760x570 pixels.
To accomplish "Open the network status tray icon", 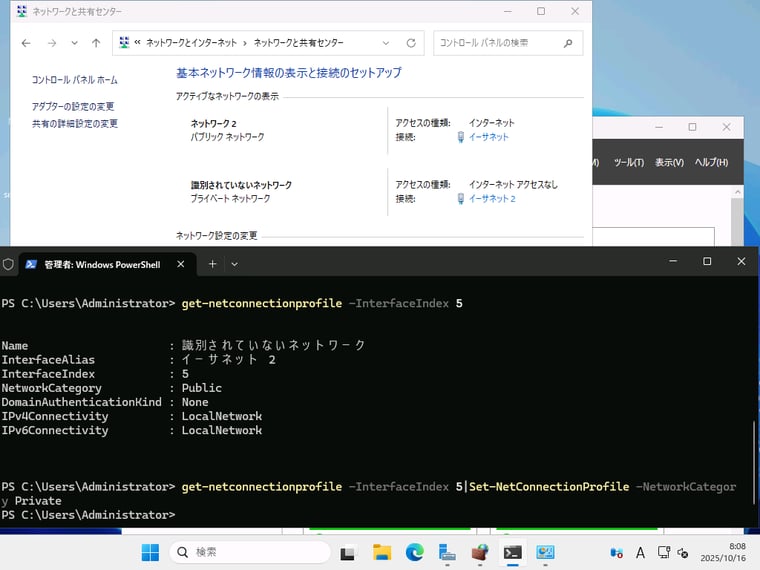I will click(664, 553).
